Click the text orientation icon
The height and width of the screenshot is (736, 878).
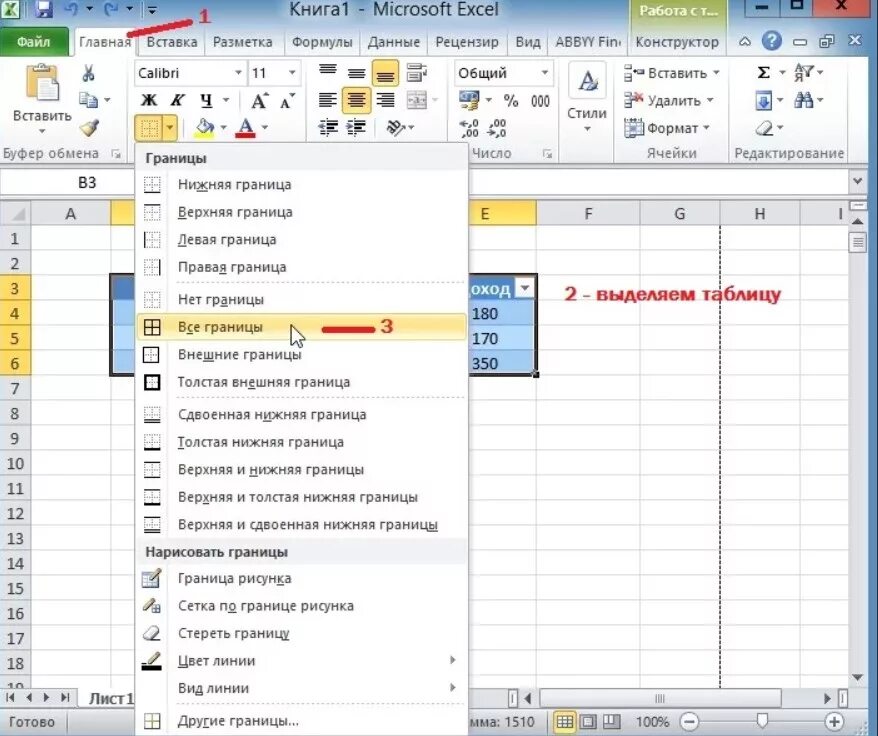pos(396,128)
